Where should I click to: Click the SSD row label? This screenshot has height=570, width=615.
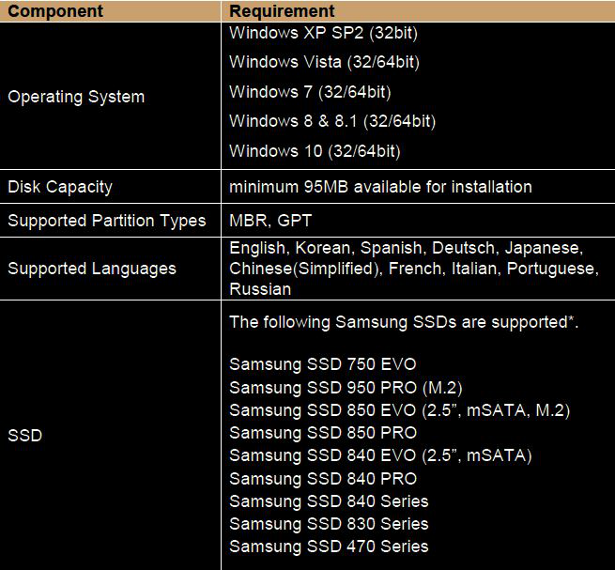pyautogui.click(x=24, y=436)
